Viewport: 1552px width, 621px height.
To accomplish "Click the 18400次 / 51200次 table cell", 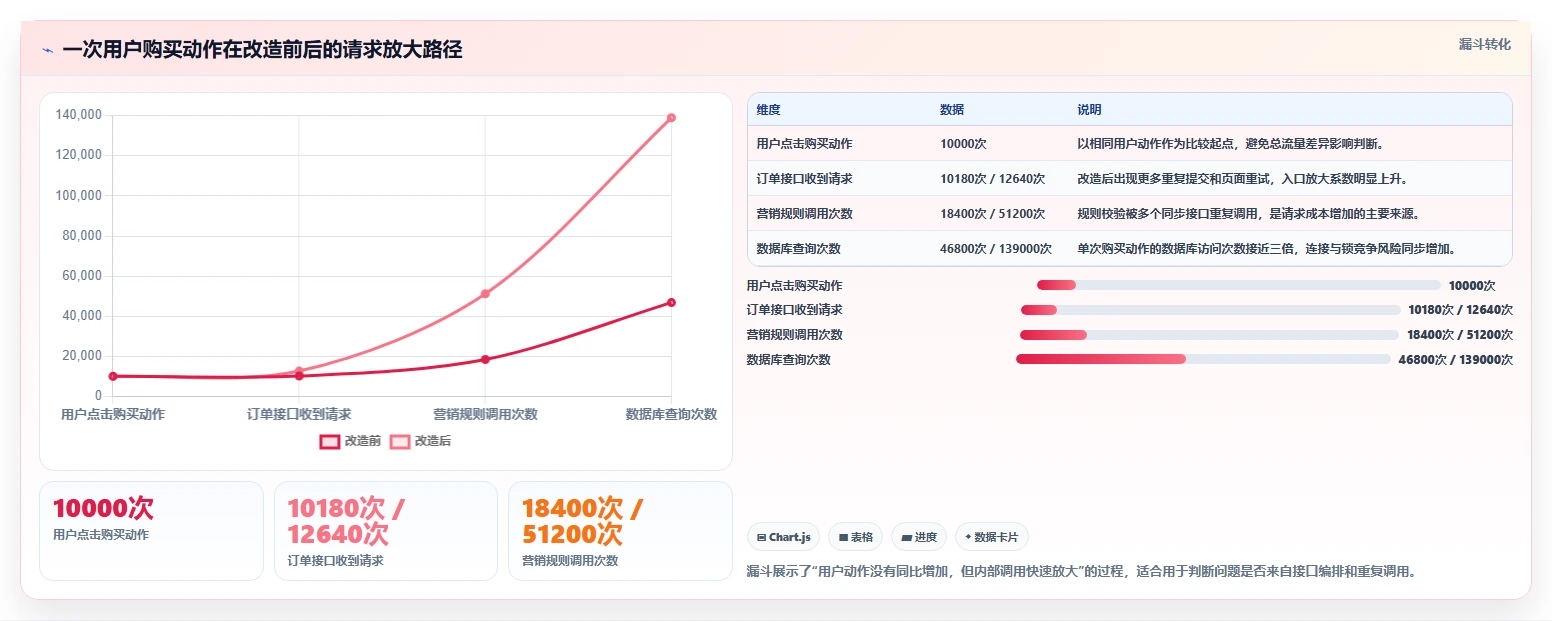I will pyautogui.click(x=992, y=214).
